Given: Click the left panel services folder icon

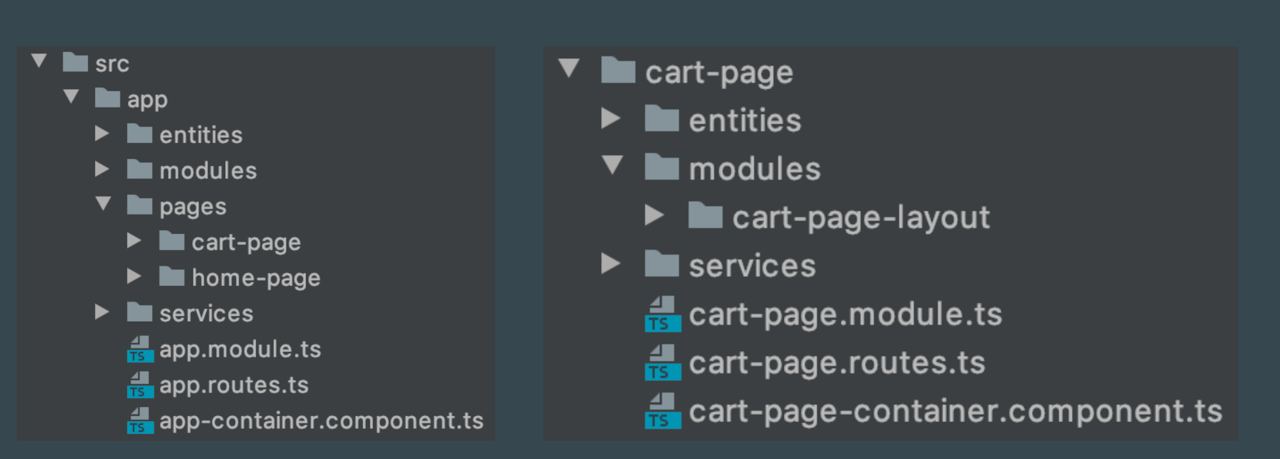Looking at the screenshot, I should tap(140, 313).
